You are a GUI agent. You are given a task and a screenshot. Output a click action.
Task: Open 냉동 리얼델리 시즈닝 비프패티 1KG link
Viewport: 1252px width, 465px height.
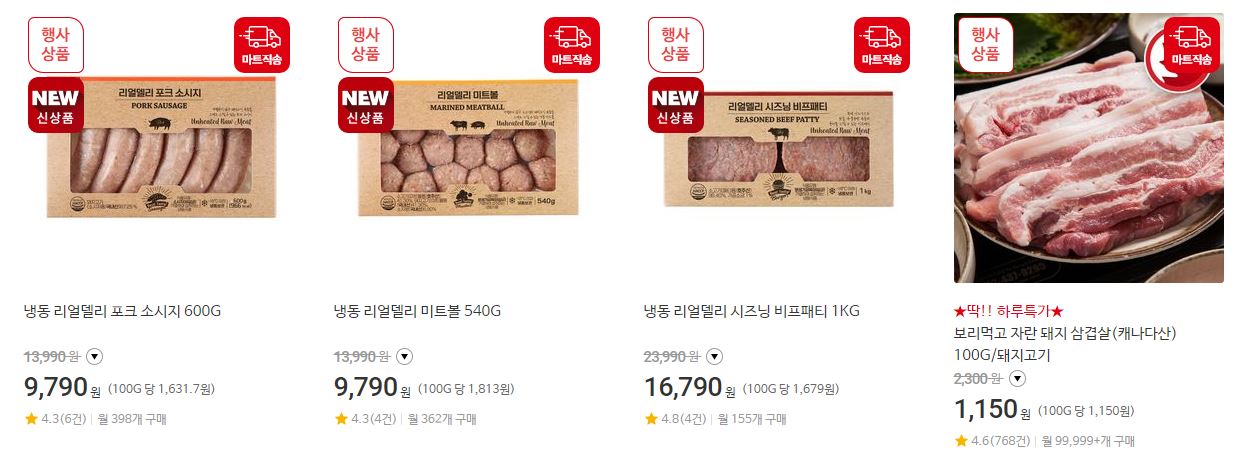(751, 311)
